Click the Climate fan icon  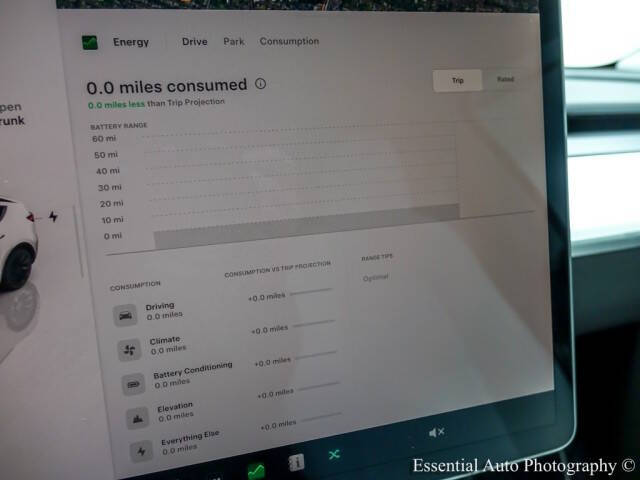pyautogui.click(x=129, y=350)
